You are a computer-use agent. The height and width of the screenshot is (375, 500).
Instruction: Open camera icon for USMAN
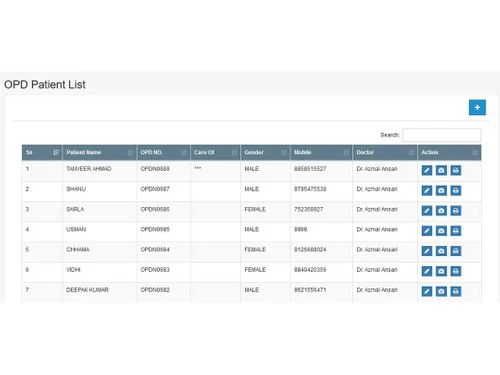pyautogui.click(x=441, y=231)
